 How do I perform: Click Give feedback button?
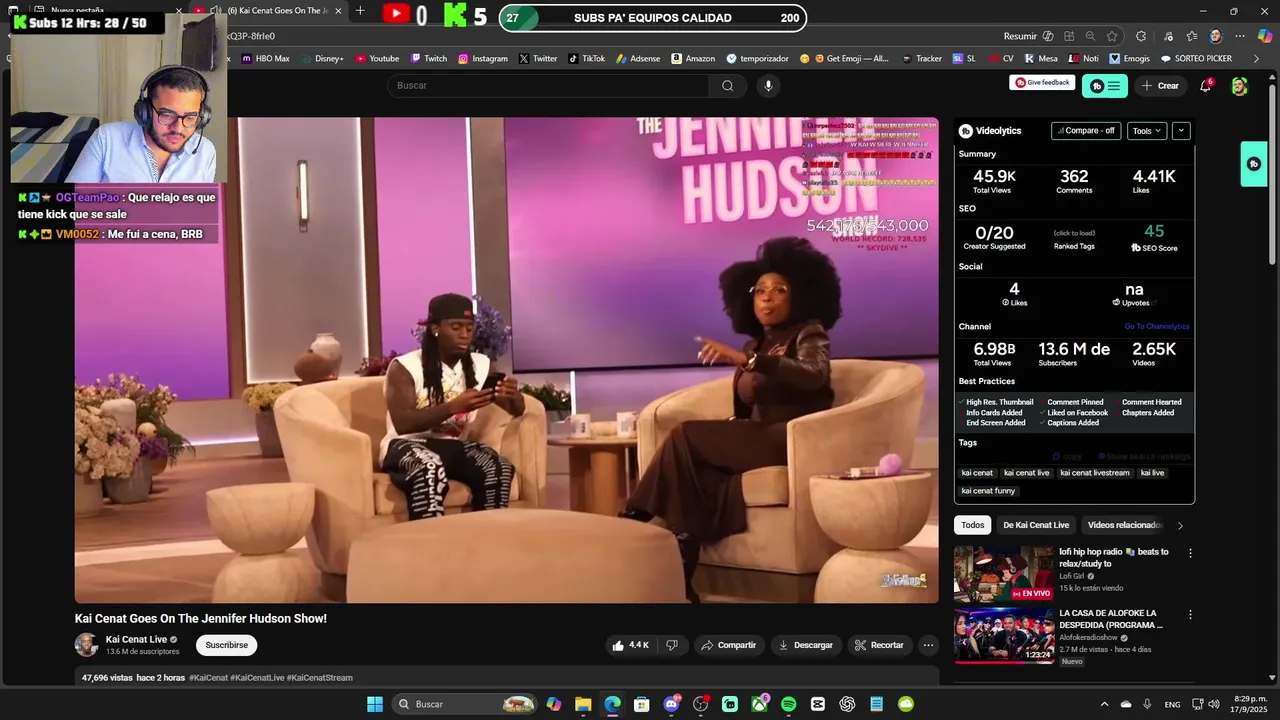[1042, 83]
